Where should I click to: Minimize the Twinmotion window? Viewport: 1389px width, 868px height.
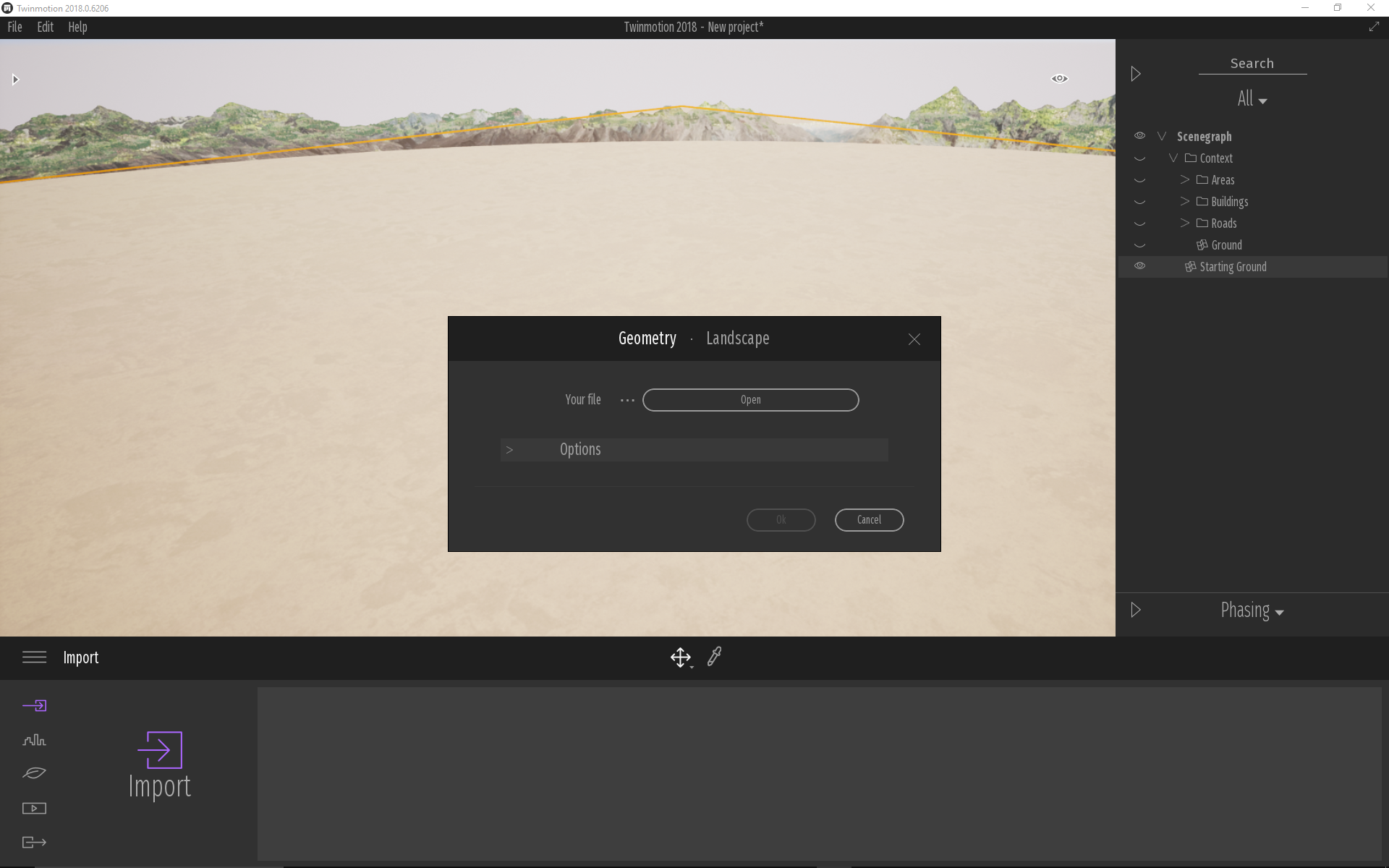[1305, 8]
